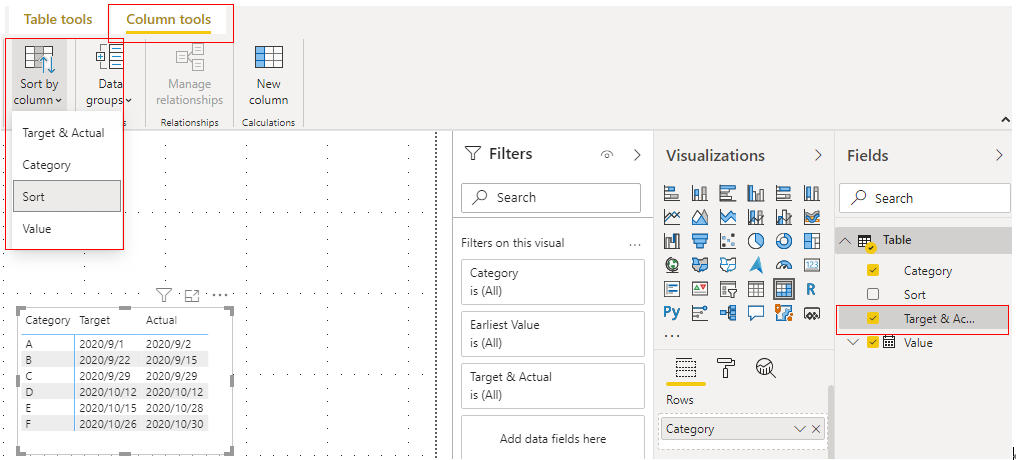Select the Stacked bar chart visual
Viewport: 1016px width, 460px height.
672,192
